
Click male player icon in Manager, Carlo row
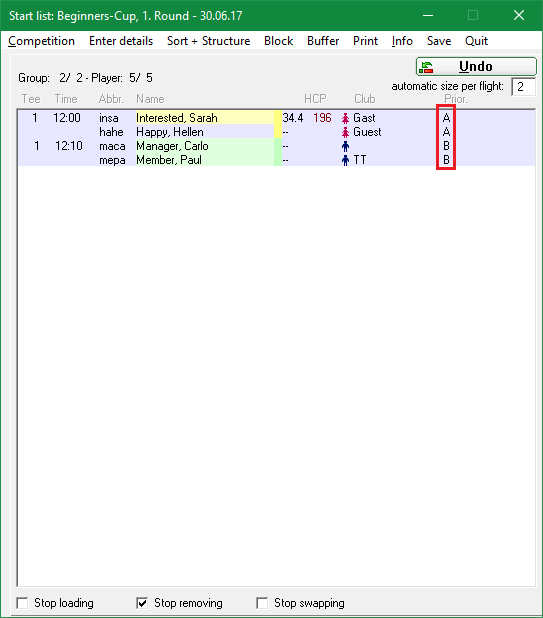(x=346, y=146)
